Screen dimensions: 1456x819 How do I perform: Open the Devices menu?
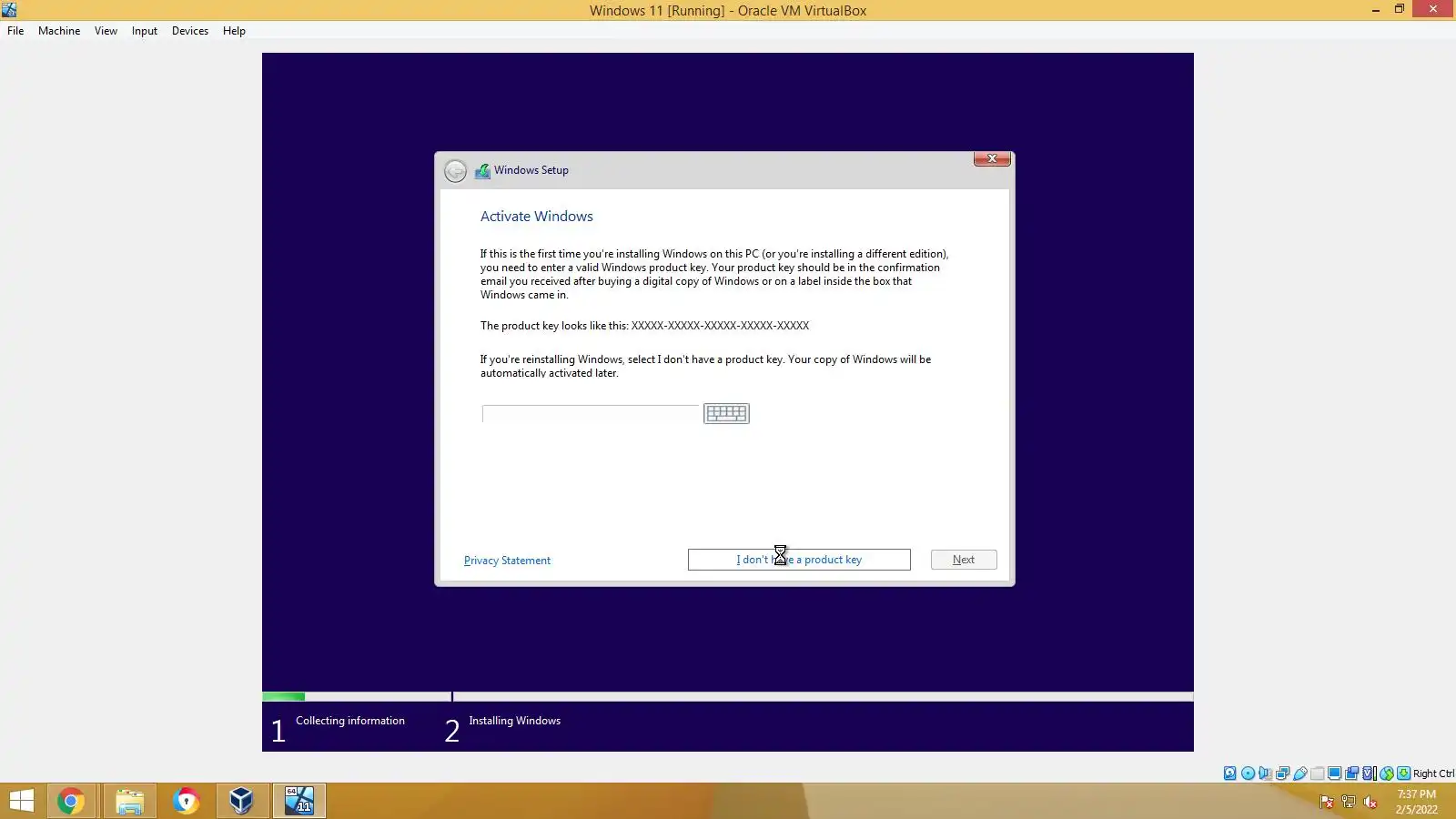point(190,31)
